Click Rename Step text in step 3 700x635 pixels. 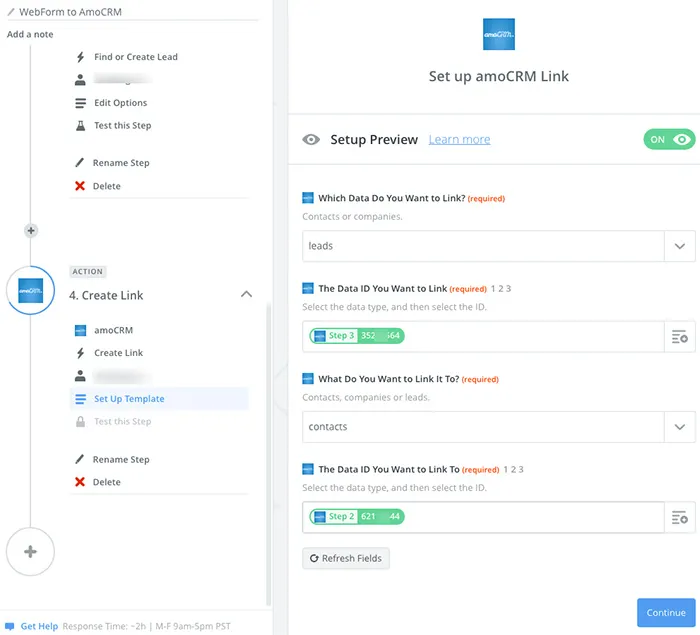click(121, 163)
